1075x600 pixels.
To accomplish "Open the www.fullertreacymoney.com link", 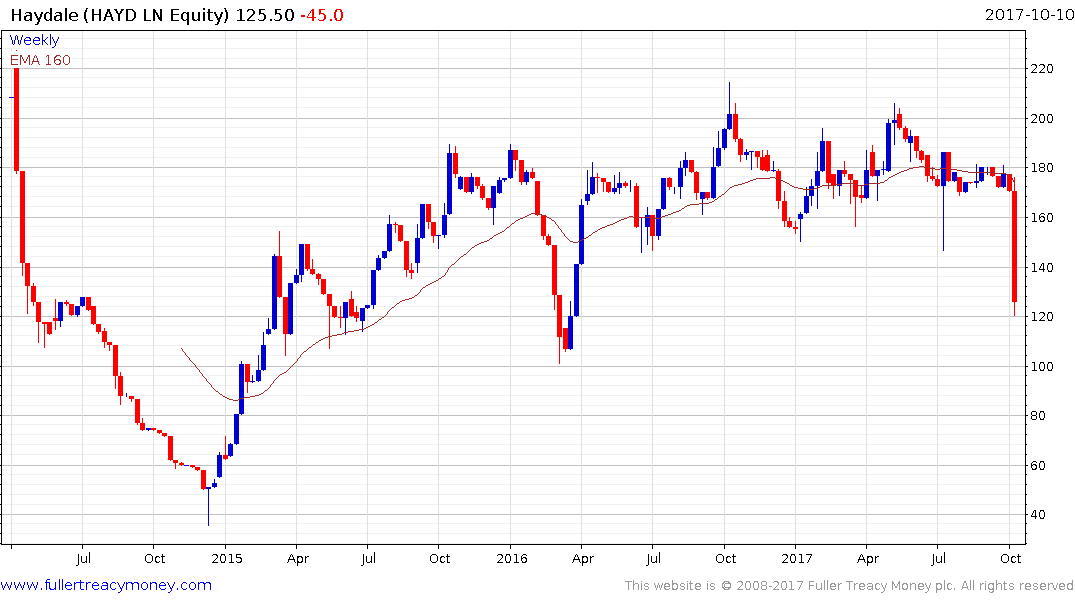I will (x=106, y=585).
